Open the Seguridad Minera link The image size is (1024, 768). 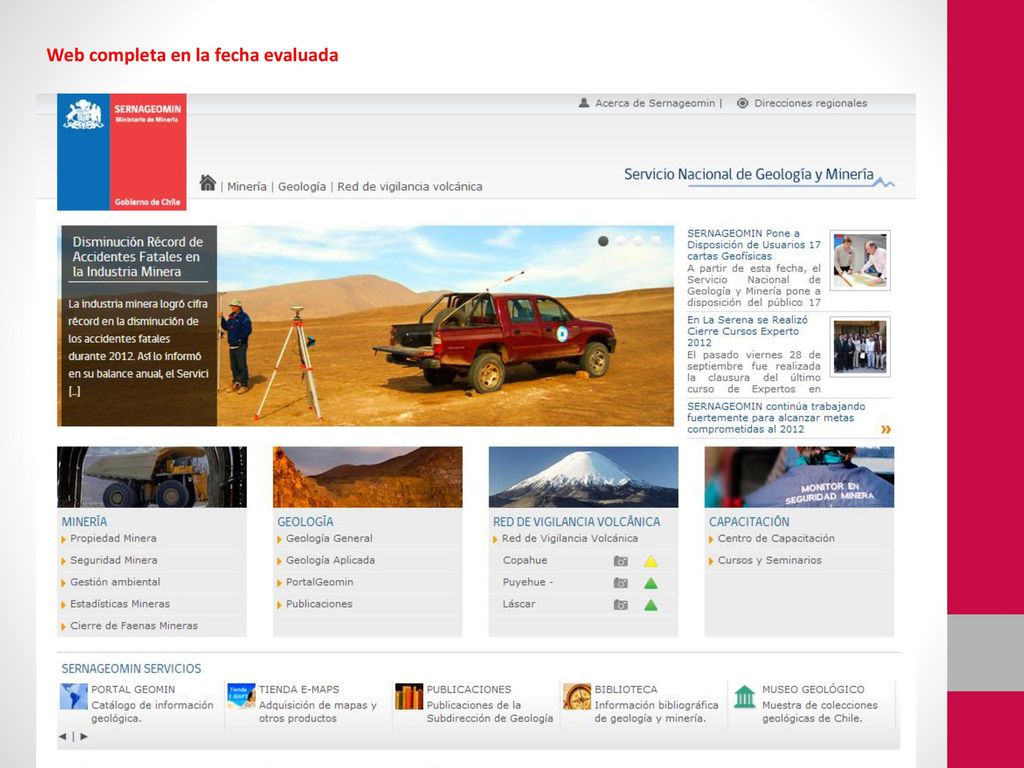tap(114, 560)
